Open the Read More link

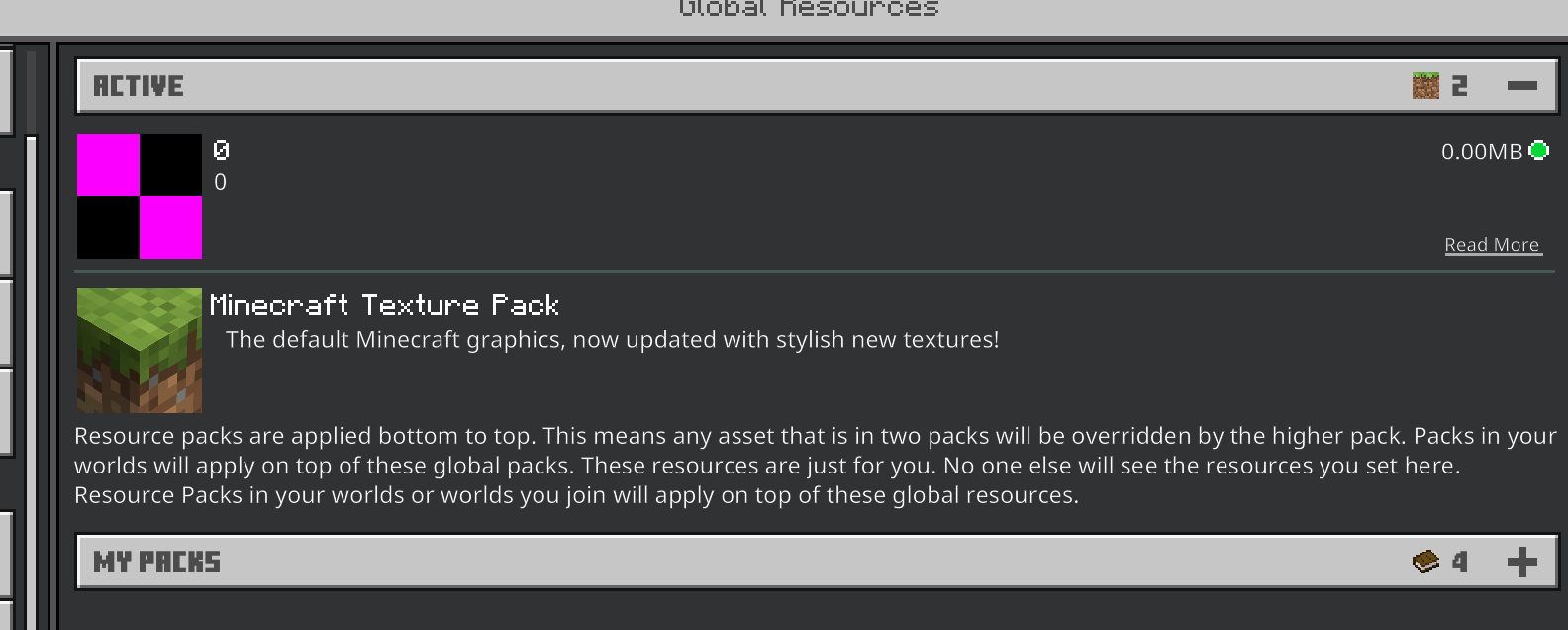(x=1493, y=245)
